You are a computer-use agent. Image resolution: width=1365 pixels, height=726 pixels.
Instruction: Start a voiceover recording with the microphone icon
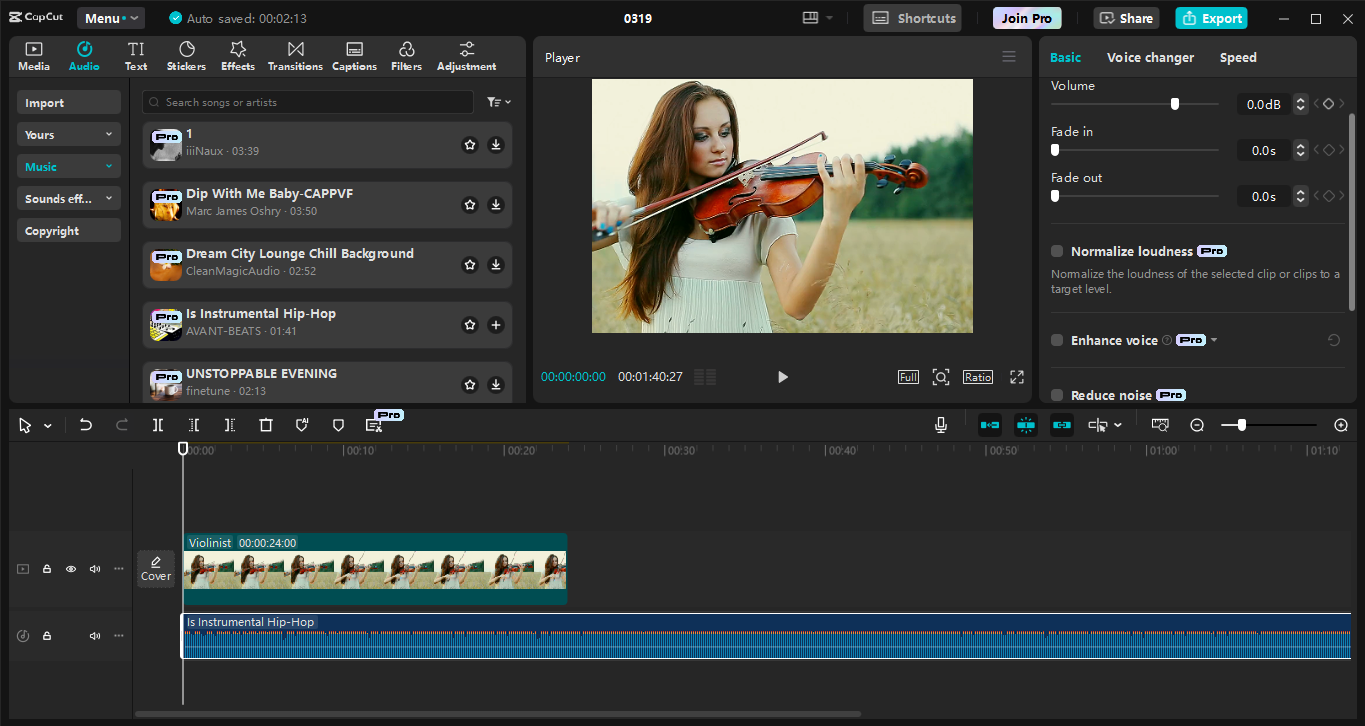coord(940,424)
